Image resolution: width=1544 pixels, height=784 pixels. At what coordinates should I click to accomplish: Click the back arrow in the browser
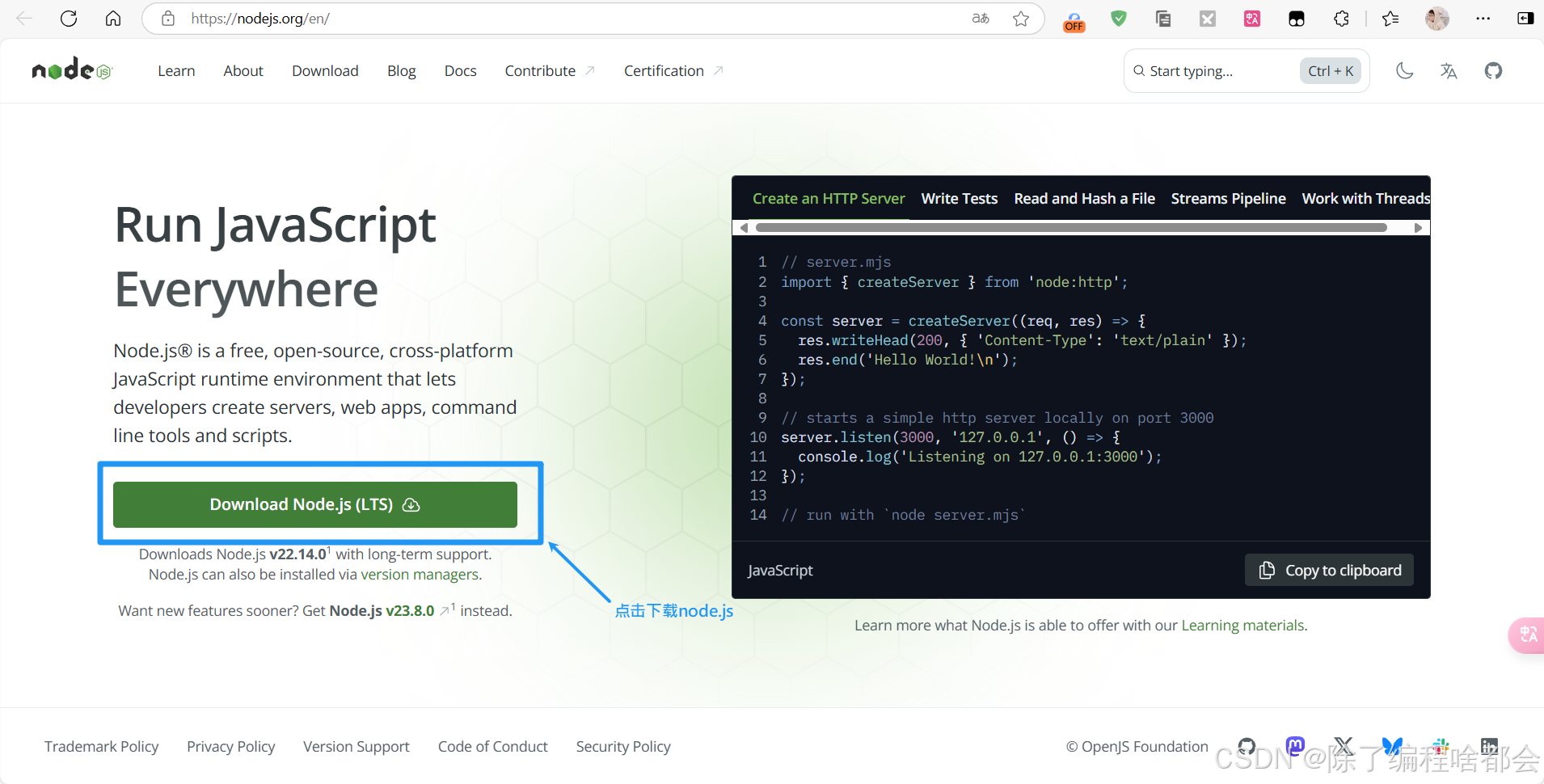point(24,19)
